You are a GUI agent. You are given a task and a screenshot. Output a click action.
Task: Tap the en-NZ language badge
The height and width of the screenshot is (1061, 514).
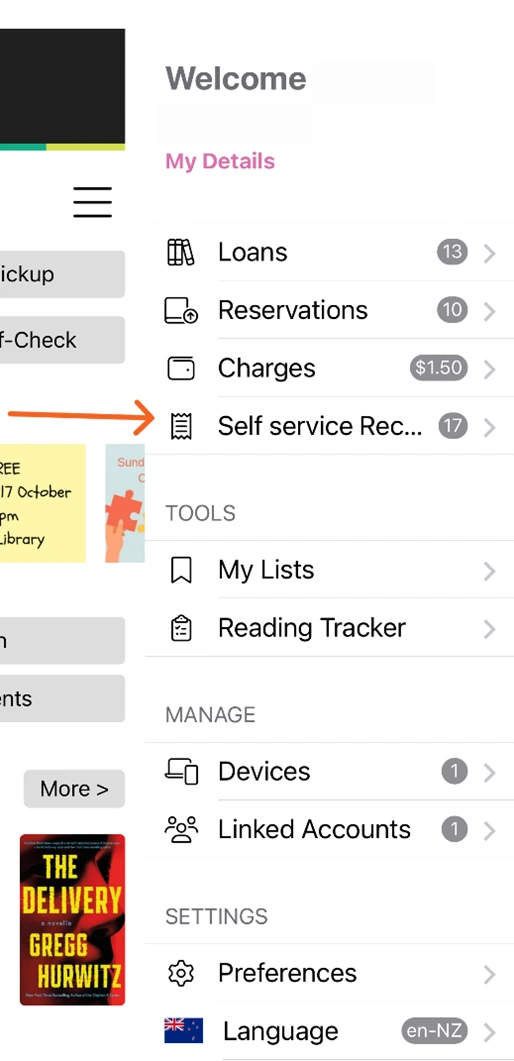click(x=434, y=1031)
